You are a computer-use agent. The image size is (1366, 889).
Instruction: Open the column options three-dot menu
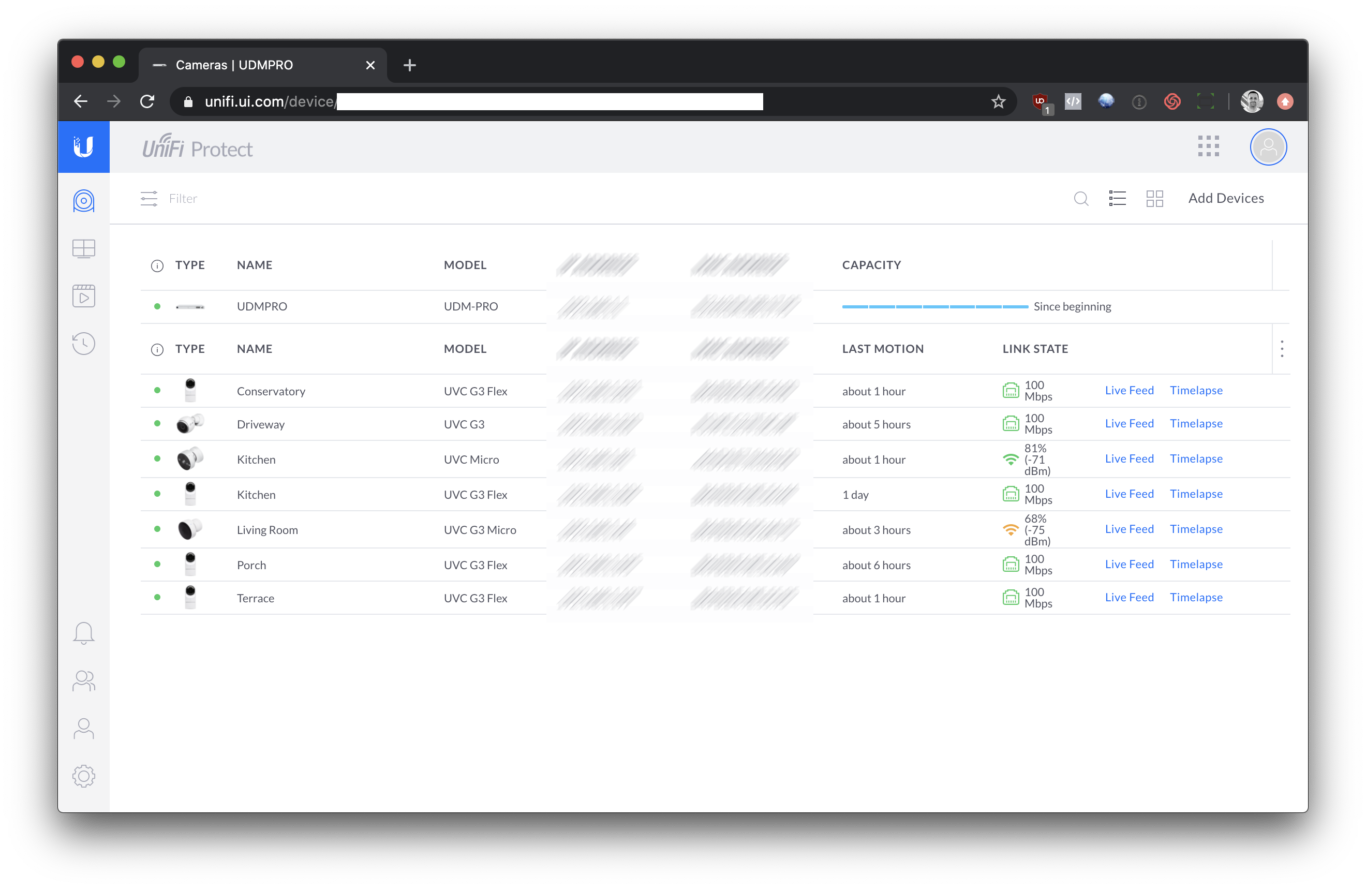coord(1282,349)
